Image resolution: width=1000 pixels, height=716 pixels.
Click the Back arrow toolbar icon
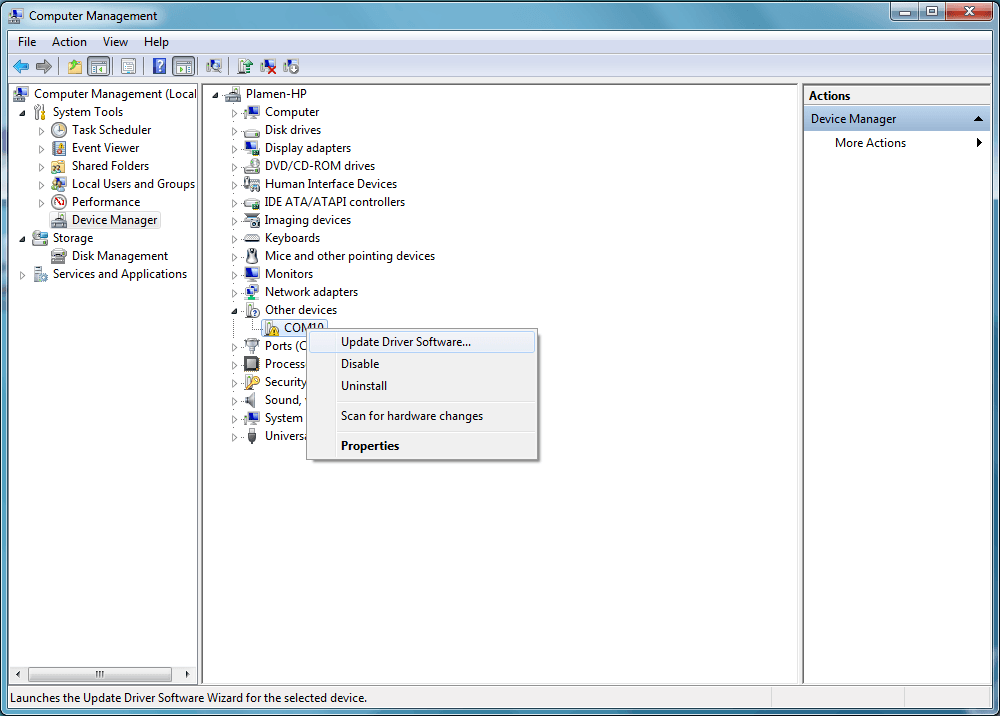click(21, 67)
